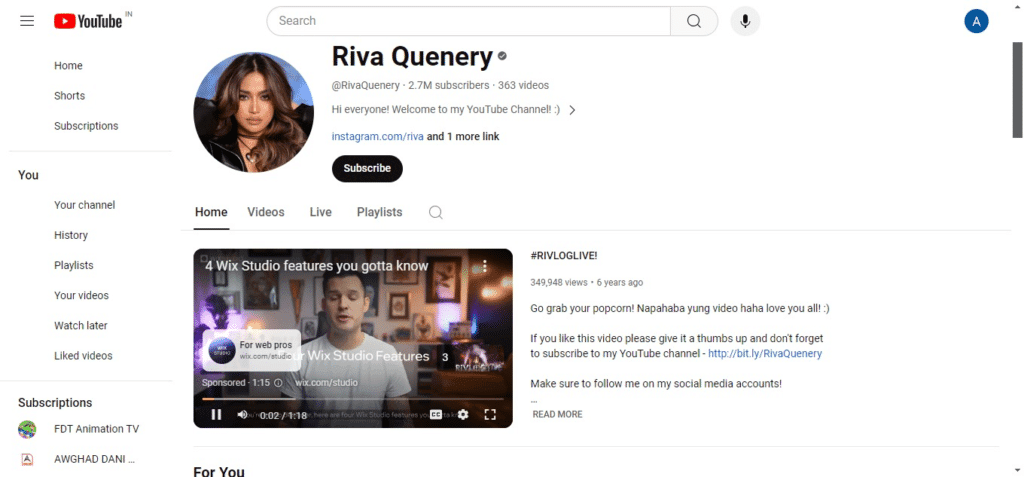
Task: Focus the Search input field
Action: pos(468,21)
